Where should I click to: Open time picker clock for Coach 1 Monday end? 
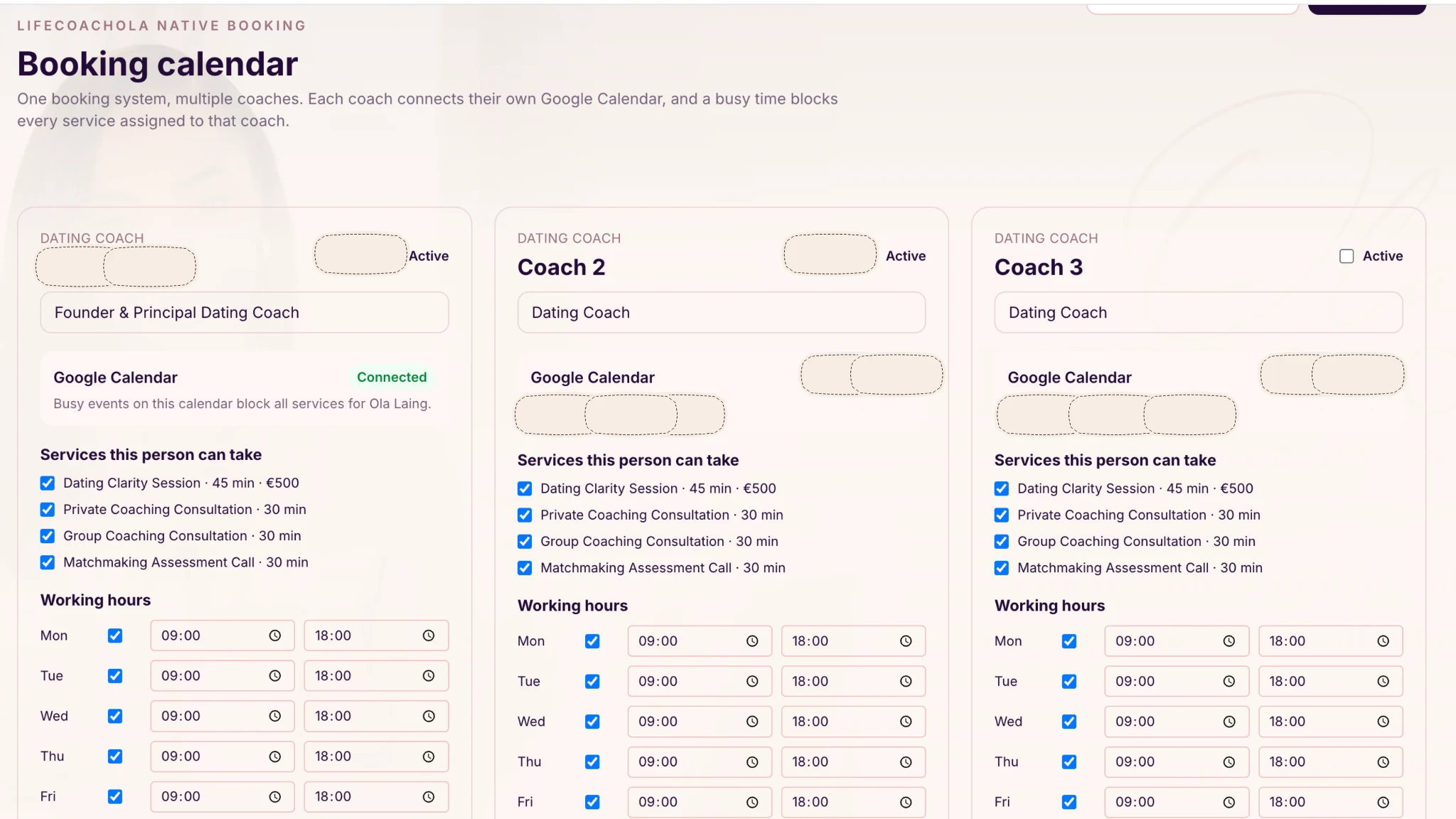429,636
